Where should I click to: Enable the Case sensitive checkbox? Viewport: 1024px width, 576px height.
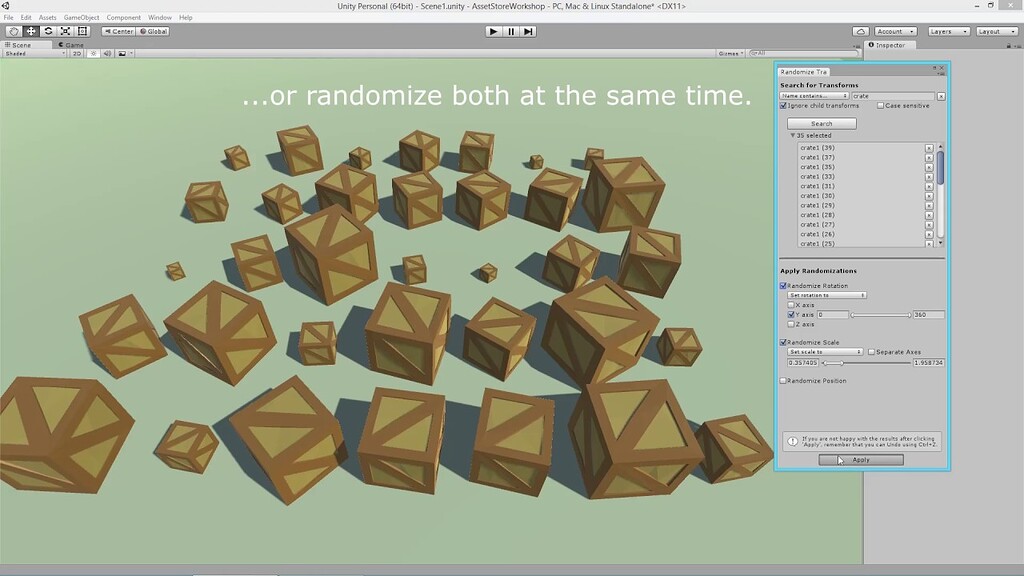pos(881,106)
